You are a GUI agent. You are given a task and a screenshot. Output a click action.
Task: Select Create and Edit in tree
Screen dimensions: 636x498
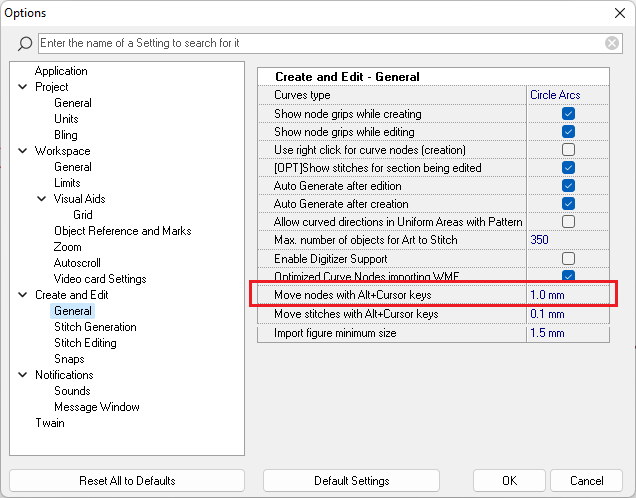(72, 295)
